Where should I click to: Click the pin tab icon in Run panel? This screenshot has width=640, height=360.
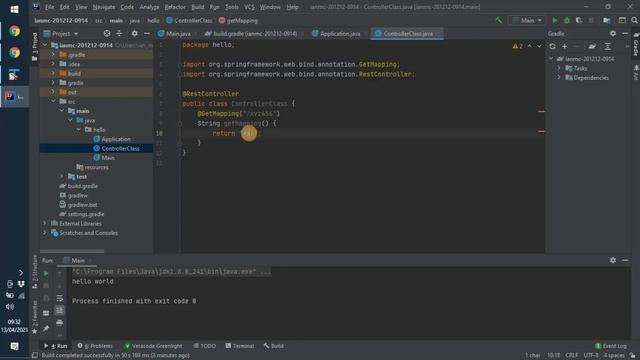pyautogui.click(x=46, y=328)
